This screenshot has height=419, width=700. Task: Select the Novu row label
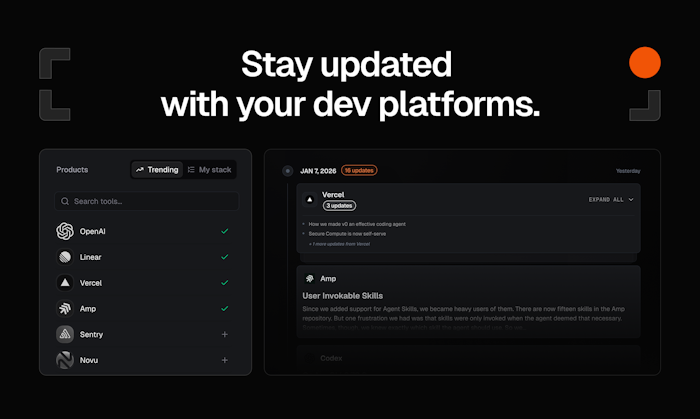(x=88, y=360)
